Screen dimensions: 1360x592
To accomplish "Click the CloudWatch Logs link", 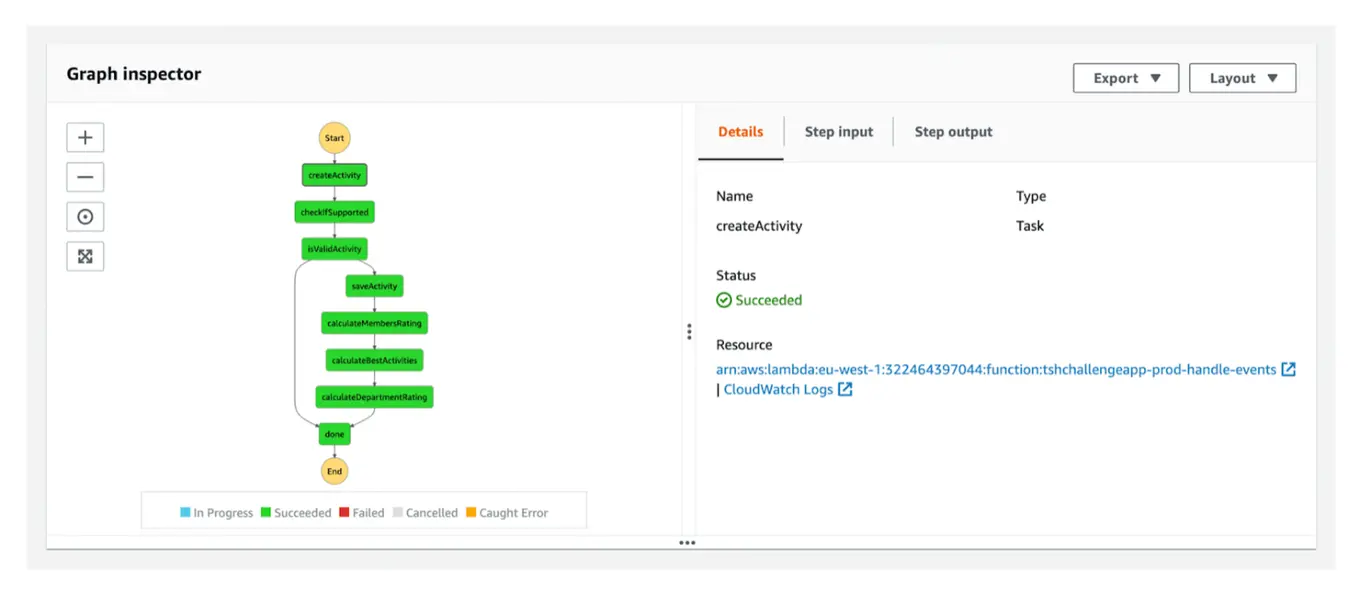I will point(784,389).
